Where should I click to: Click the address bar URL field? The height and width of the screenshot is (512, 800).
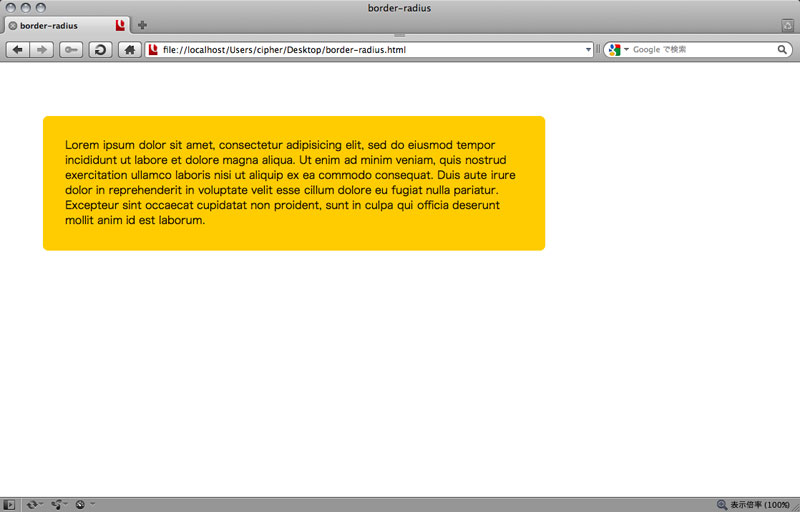[x=370, y=49]
